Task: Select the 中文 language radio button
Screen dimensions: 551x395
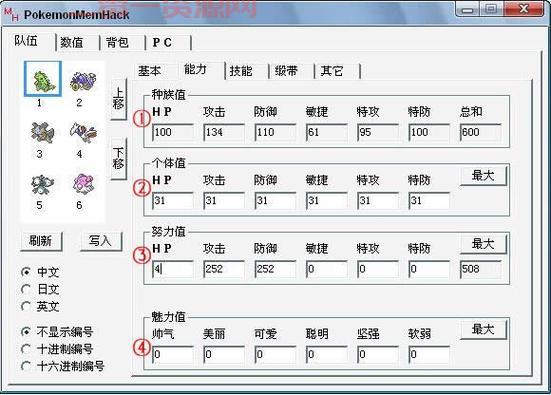Action: click(40, 272)
